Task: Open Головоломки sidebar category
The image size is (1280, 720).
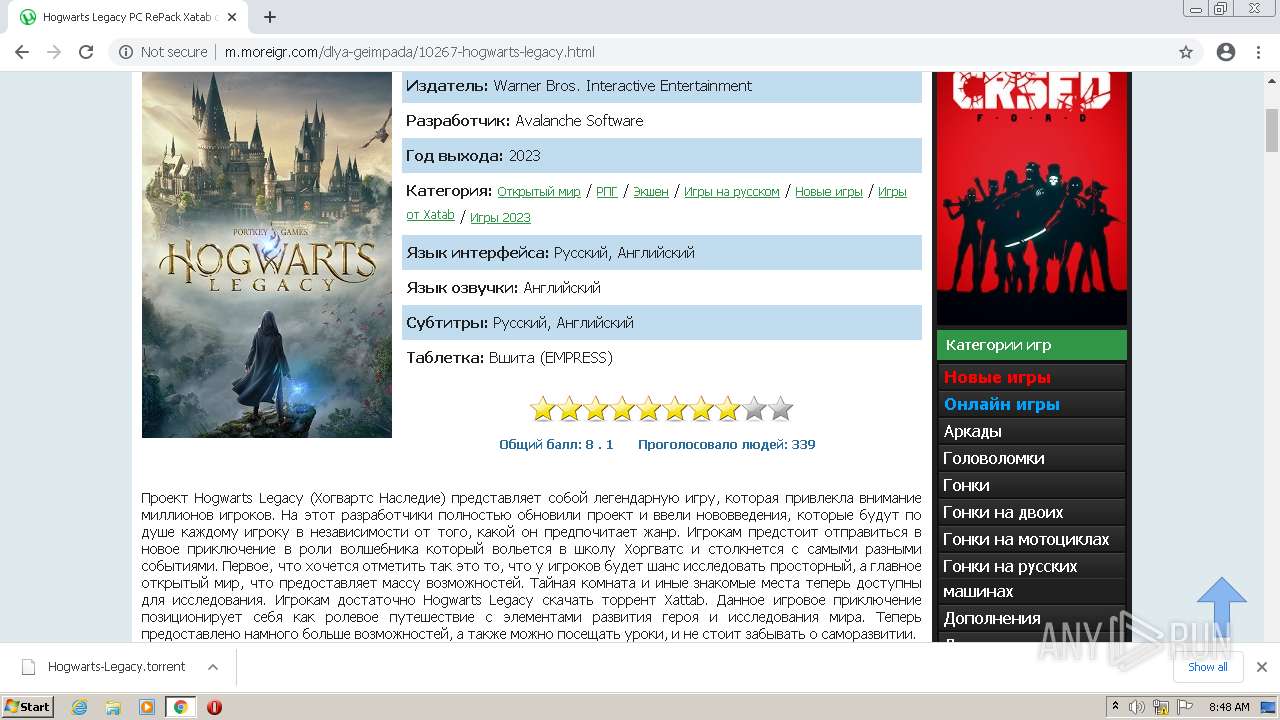Action: 1032,458
